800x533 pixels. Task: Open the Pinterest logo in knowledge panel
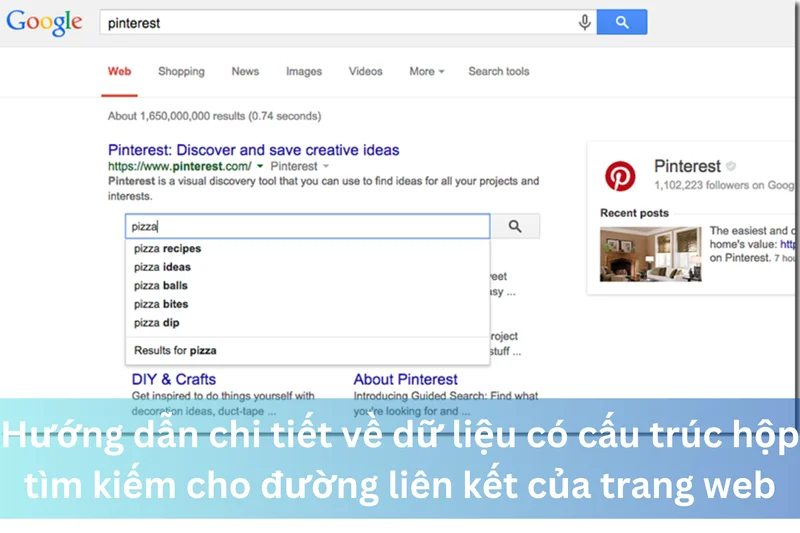pos(620,176)
